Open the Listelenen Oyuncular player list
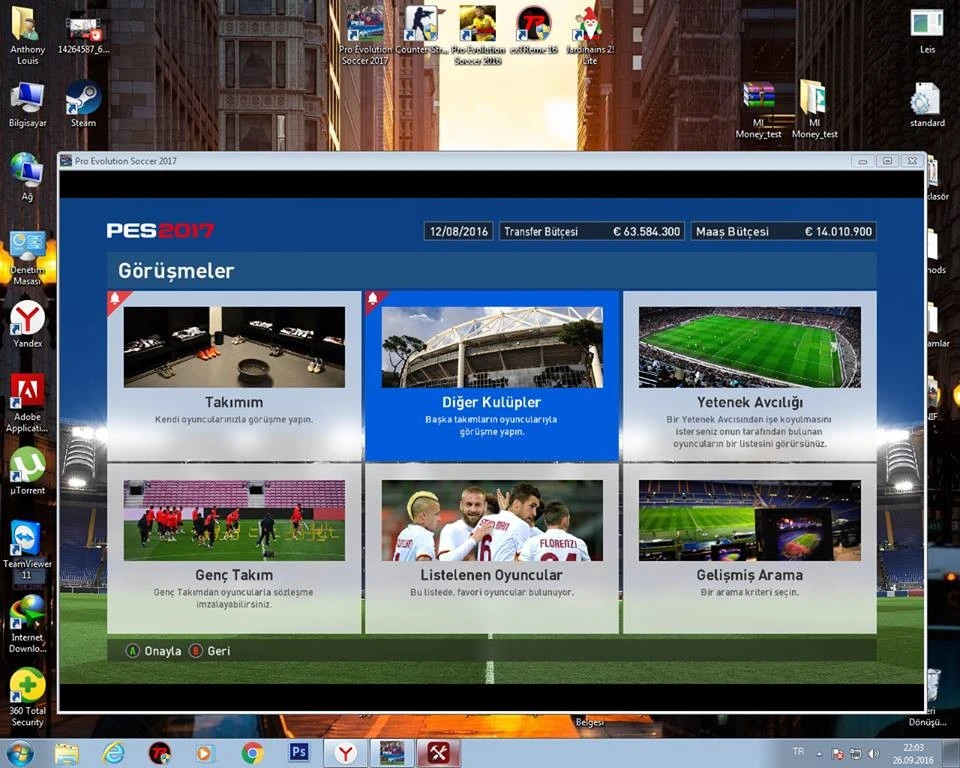 [491, 548]
